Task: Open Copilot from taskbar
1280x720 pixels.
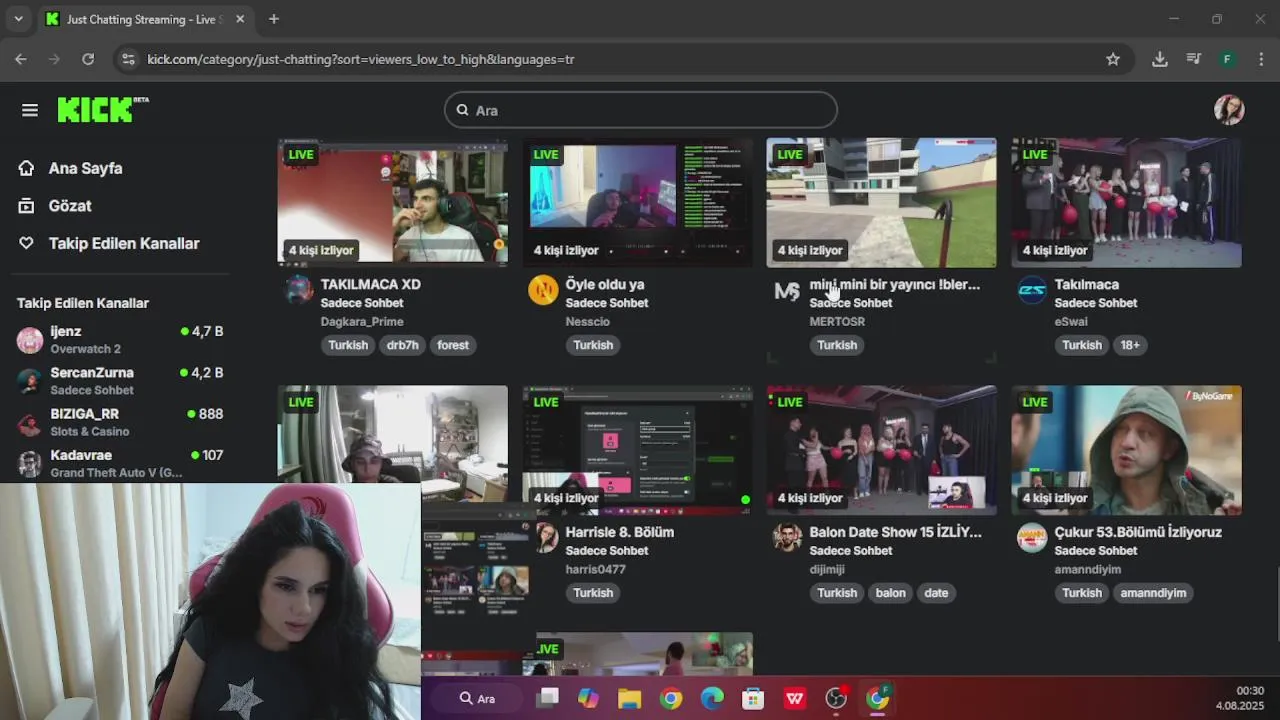Action: [588, 698]
